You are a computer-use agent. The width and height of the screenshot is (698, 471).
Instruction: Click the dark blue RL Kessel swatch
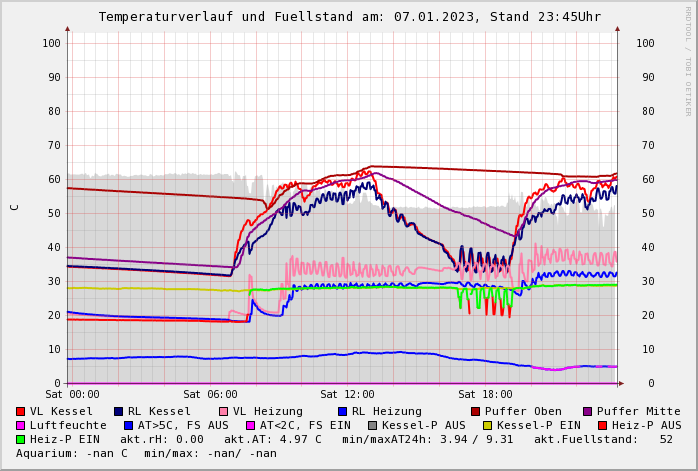[119, 411]
